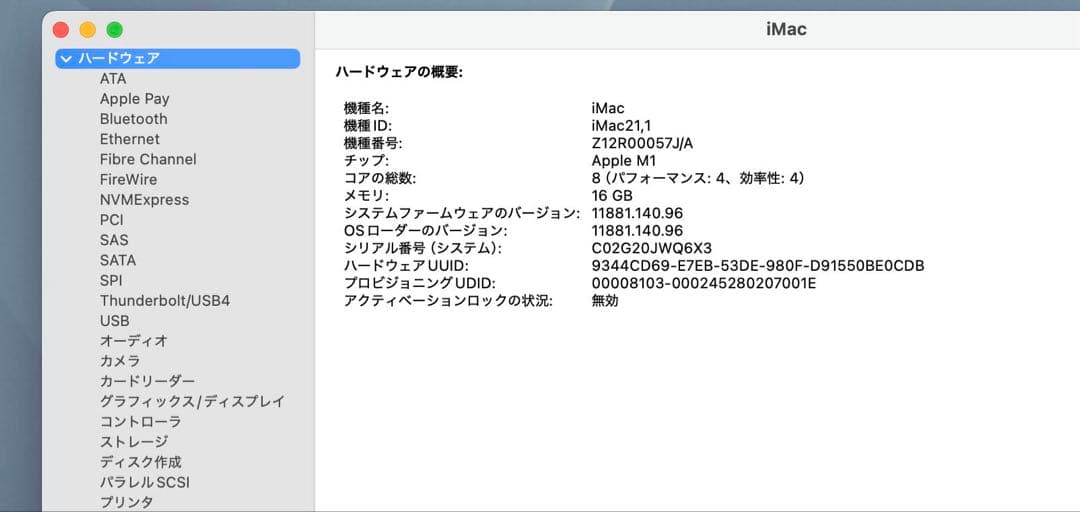Viewport: 1080px width, 512px height.
Task: Open コントローラ sidebar item
Action: pyautogui.click(x=141, y=421)
